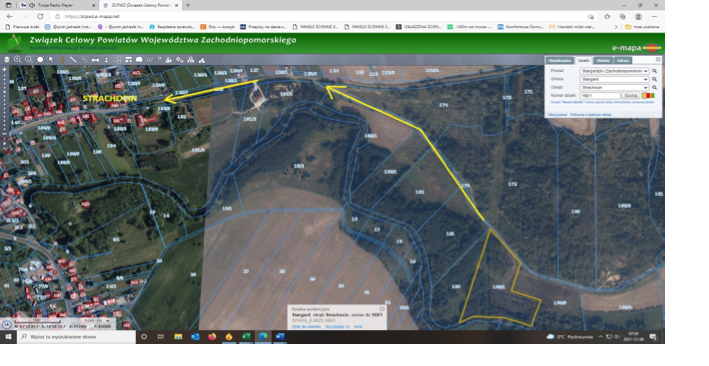Click the full extent zoom tool
The height and width of the screenshot is (366, 709).
40,60
